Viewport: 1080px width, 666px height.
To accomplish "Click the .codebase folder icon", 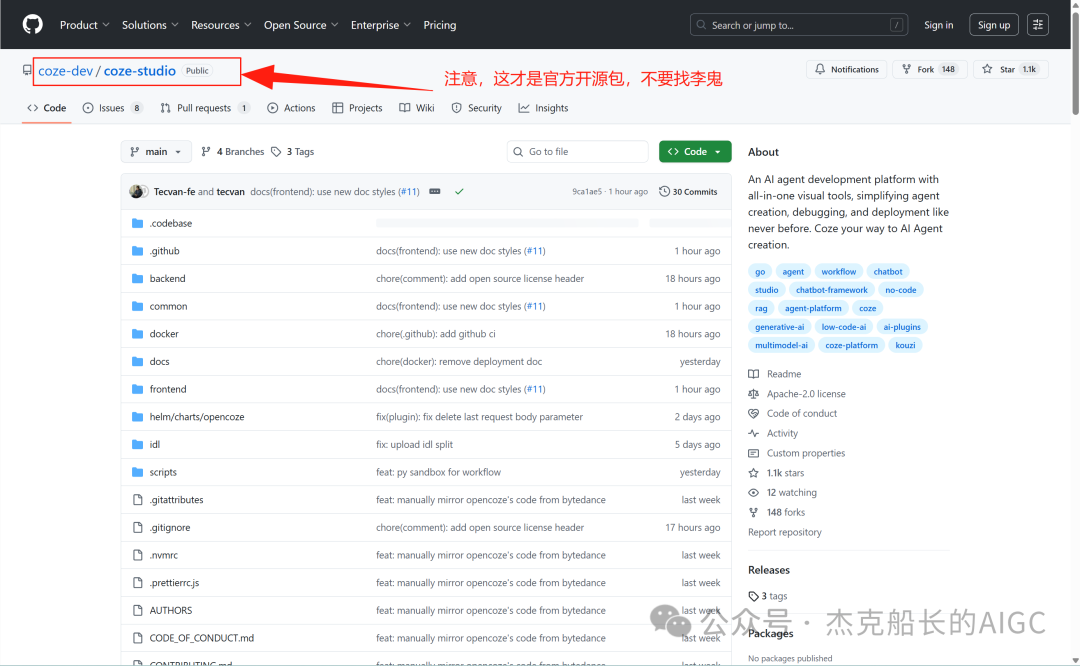I will (x=137, y=223).
